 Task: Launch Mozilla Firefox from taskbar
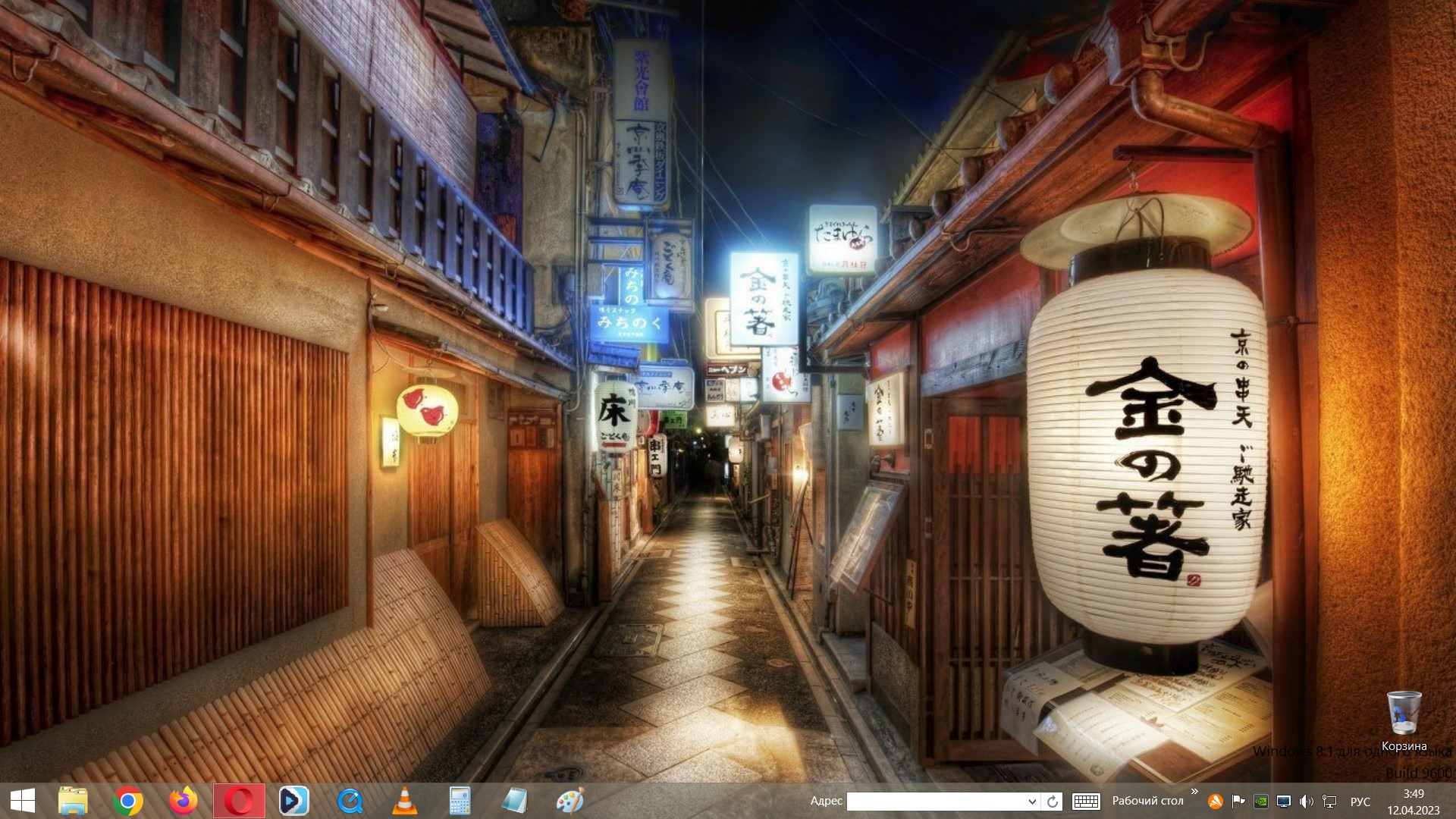(x=183, y=801)
